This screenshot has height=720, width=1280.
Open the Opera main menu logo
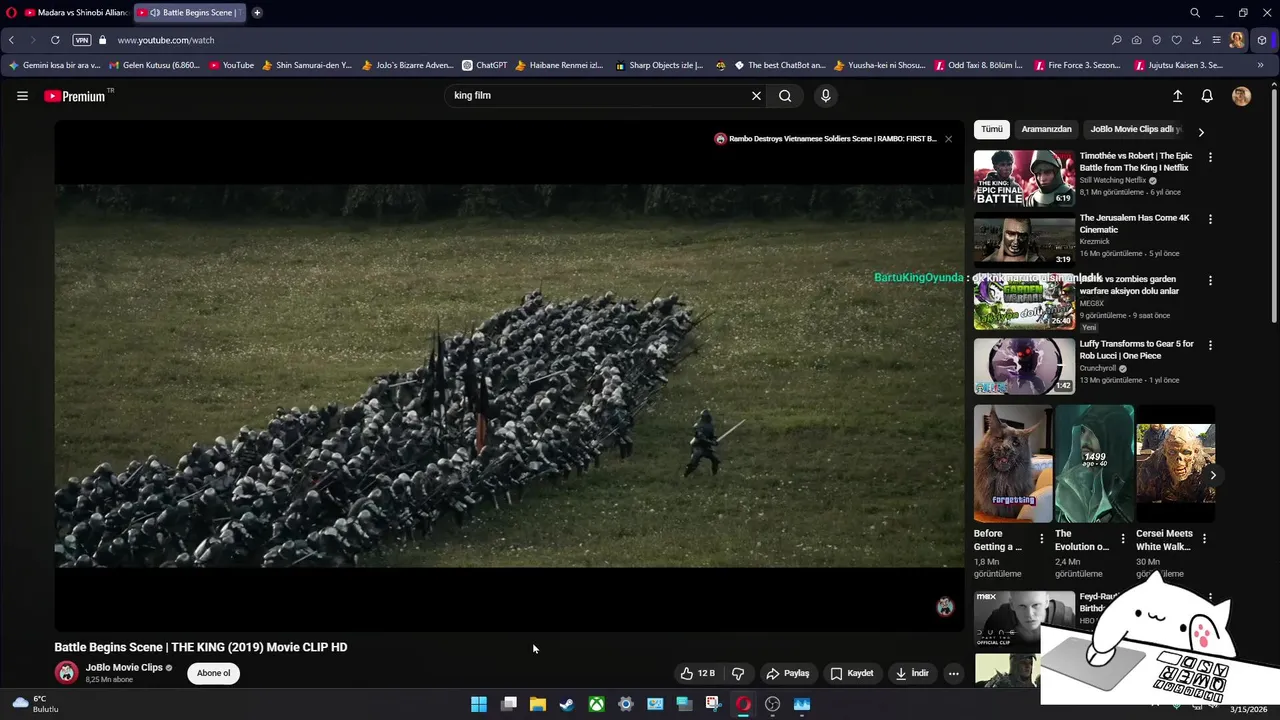(11, 13)
